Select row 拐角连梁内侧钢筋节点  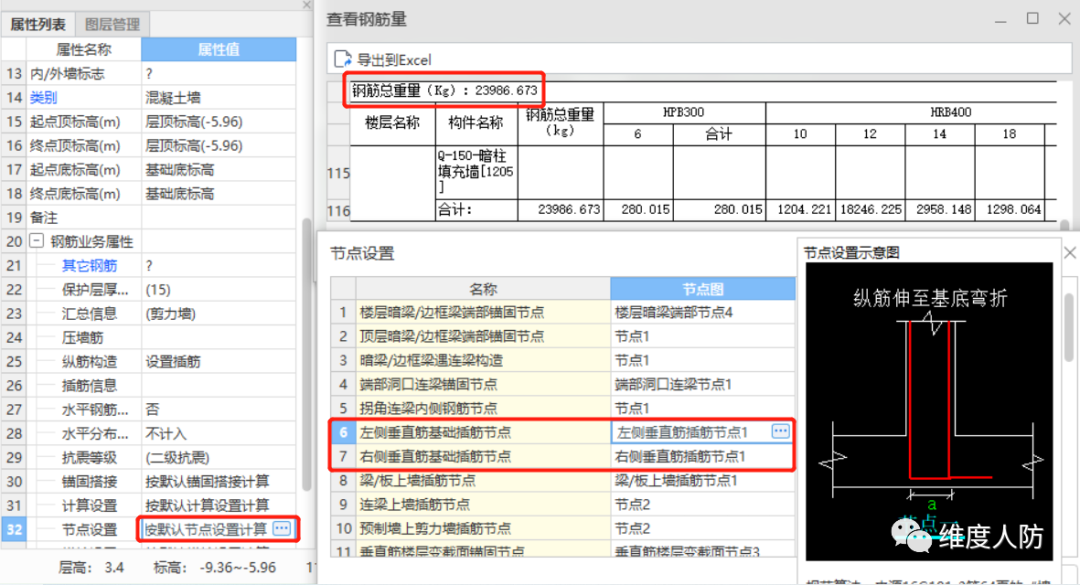(x=562, y=408)
